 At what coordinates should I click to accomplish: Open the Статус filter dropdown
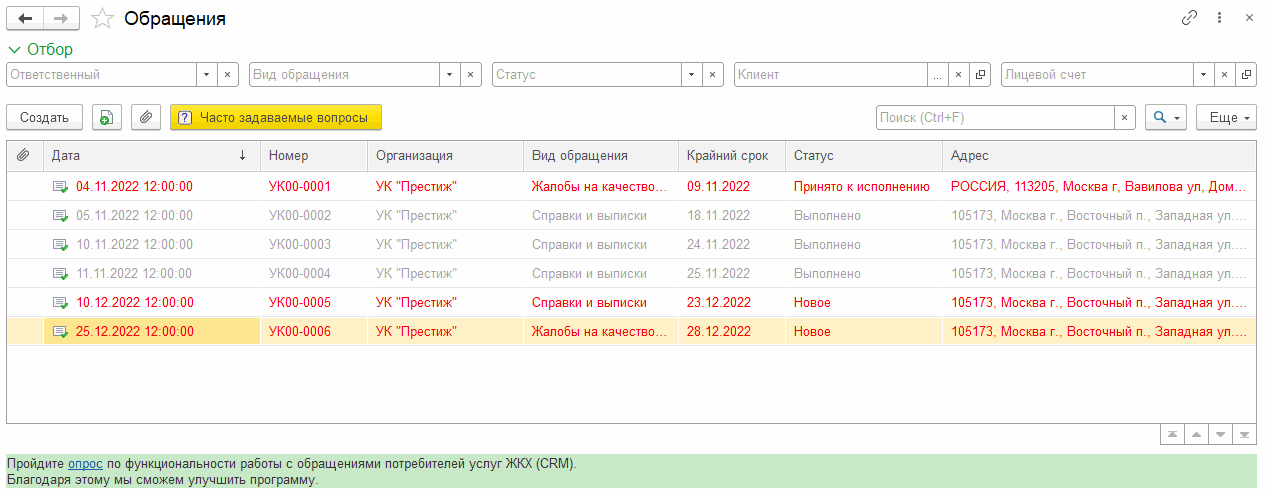point(692,75)
